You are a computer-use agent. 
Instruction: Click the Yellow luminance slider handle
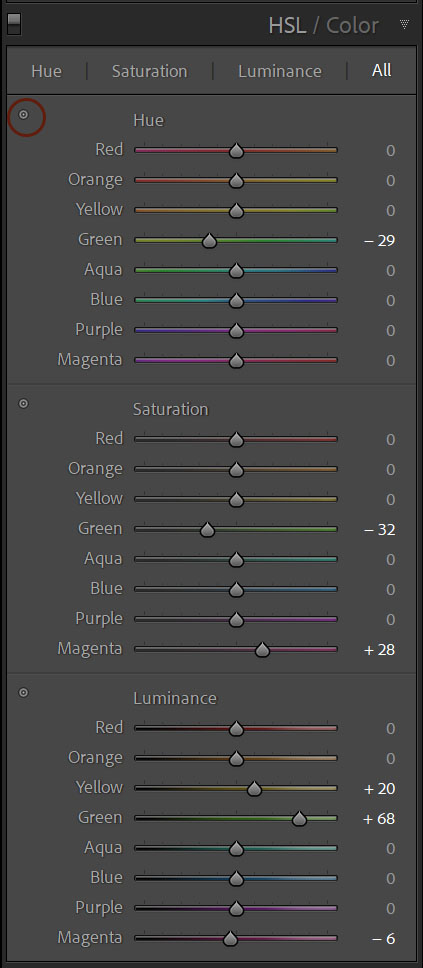254,788
